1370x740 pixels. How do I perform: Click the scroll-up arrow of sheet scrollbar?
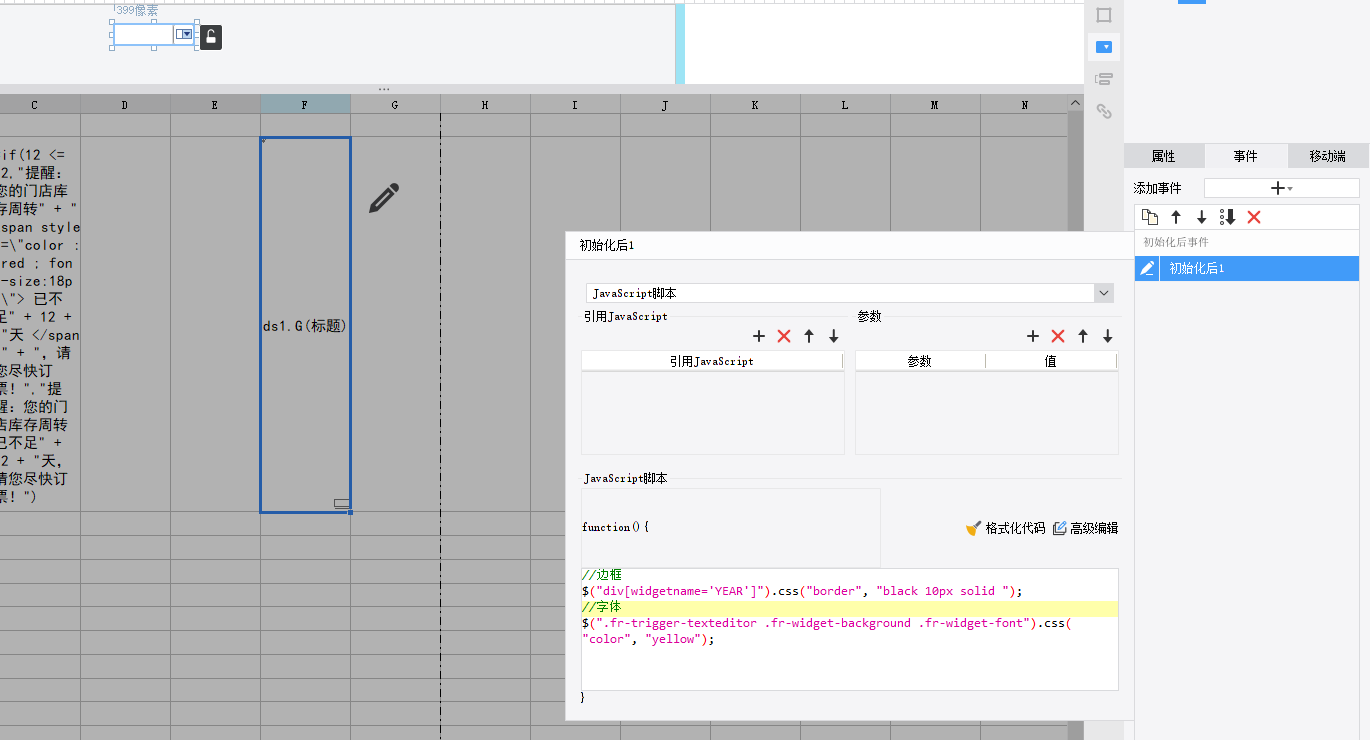tap(1076, 103)
